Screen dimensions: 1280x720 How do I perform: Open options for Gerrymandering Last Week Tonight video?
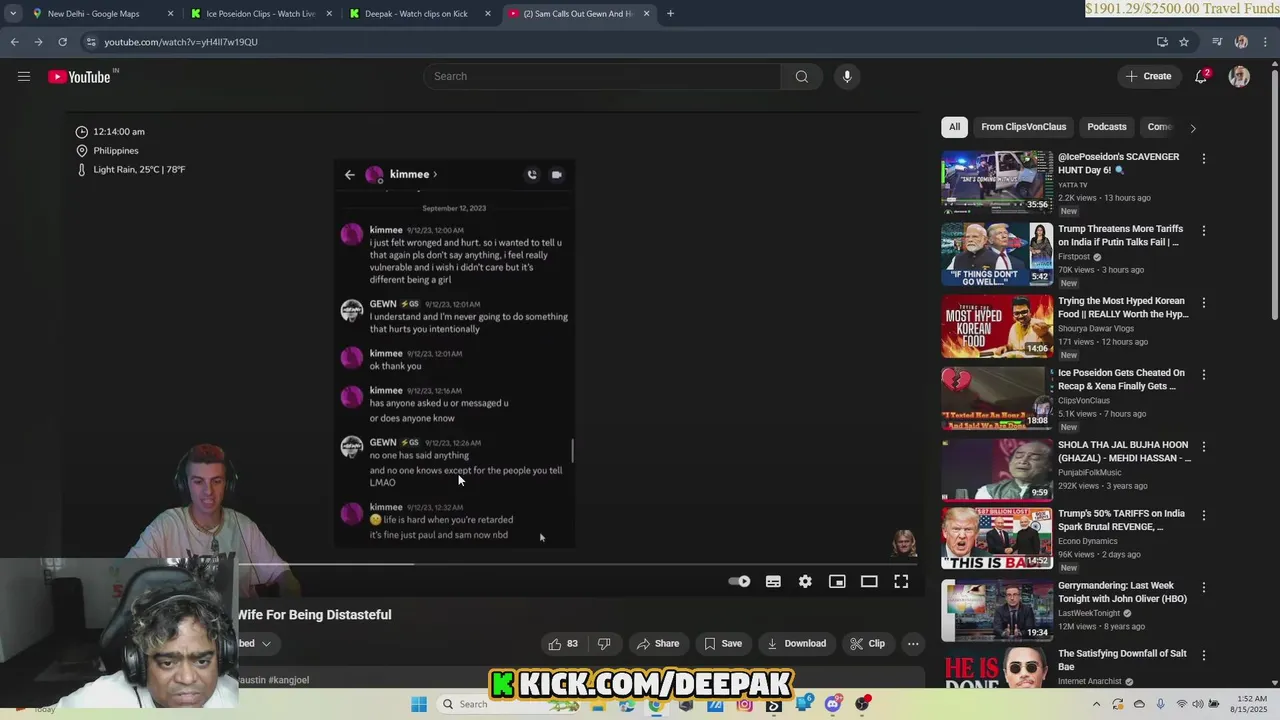pyautogui.click(x=1204, y=588)
